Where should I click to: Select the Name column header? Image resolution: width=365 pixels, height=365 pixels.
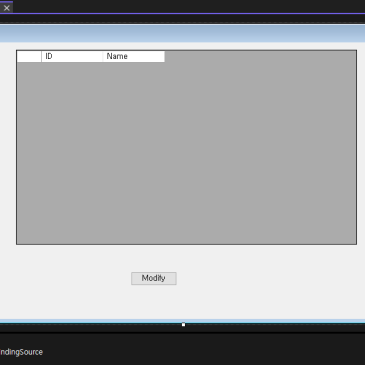click(x=134, y=56)
